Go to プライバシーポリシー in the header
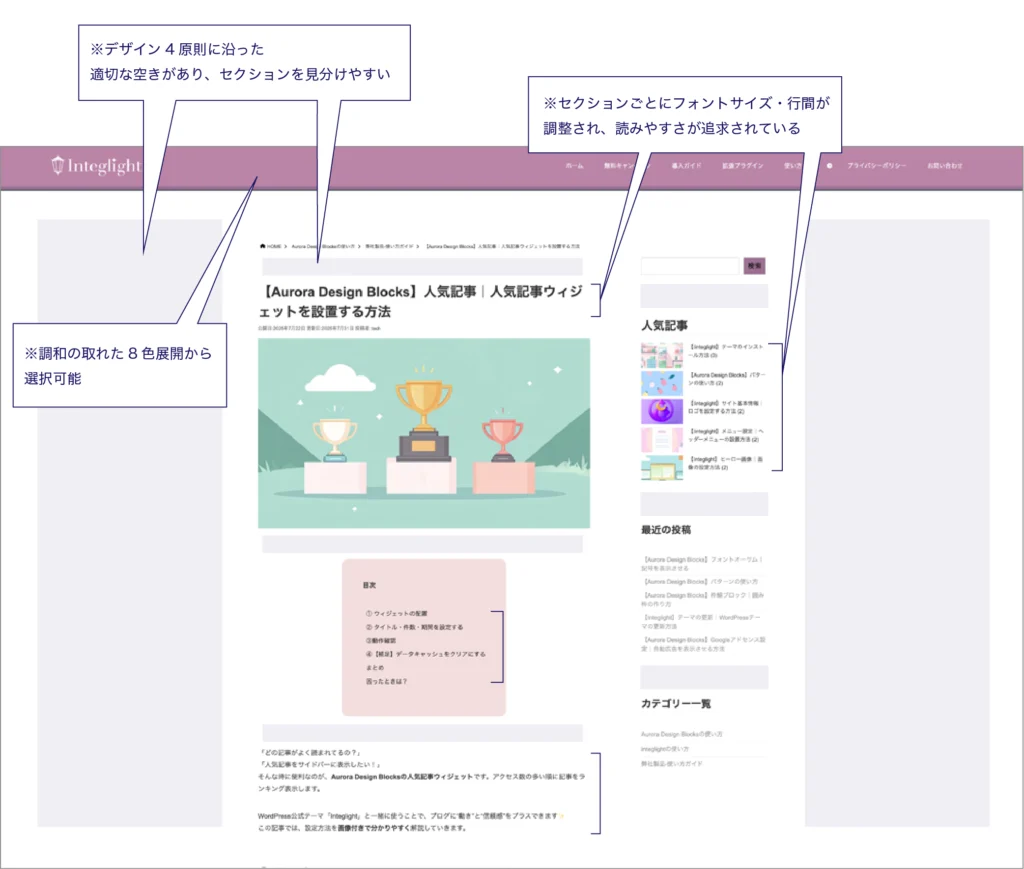 pyautogui.click(x=876, y=166)
